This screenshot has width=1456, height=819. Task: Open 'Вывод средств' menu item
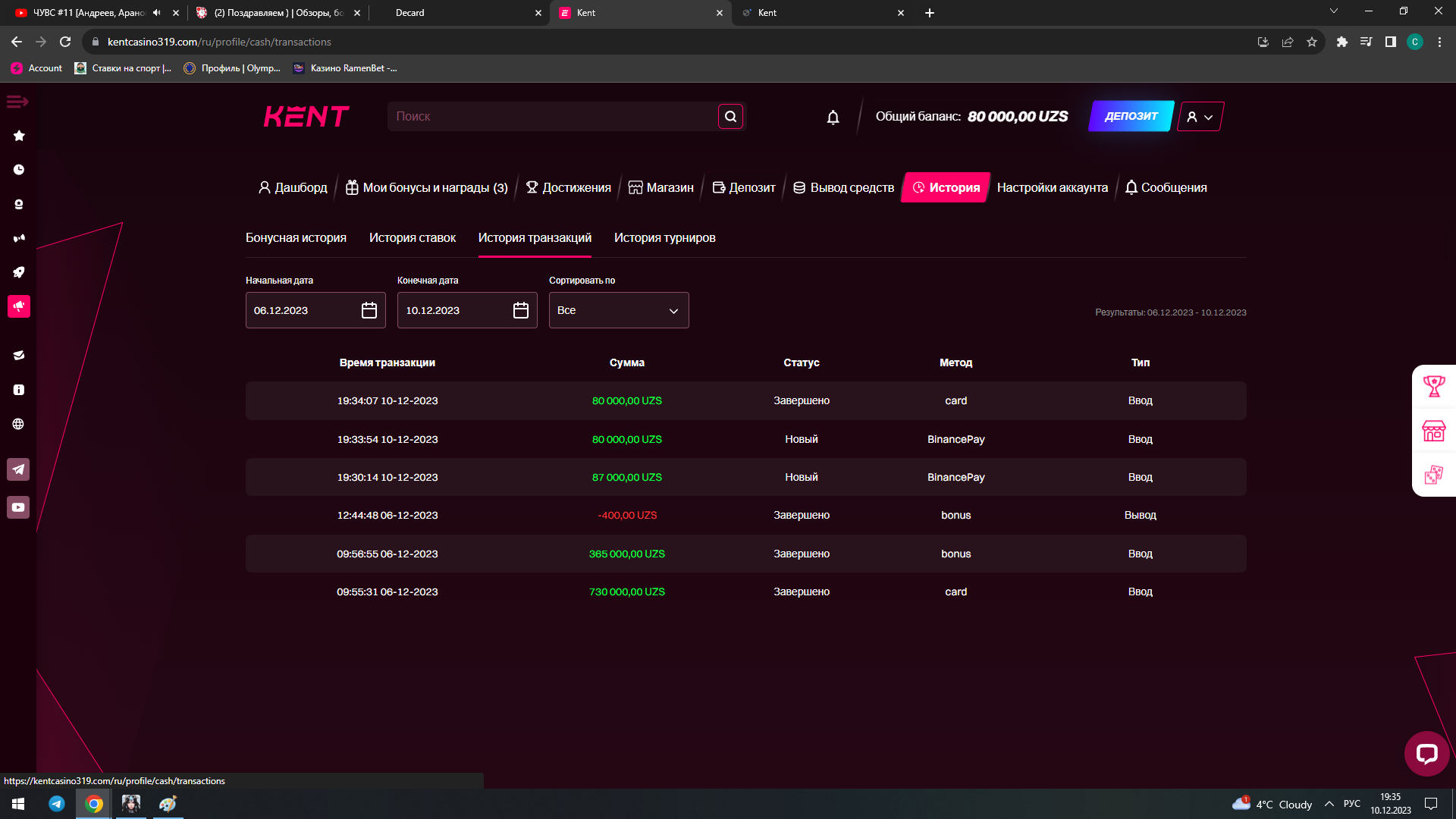pyautogui.click(x=843, y=187)
